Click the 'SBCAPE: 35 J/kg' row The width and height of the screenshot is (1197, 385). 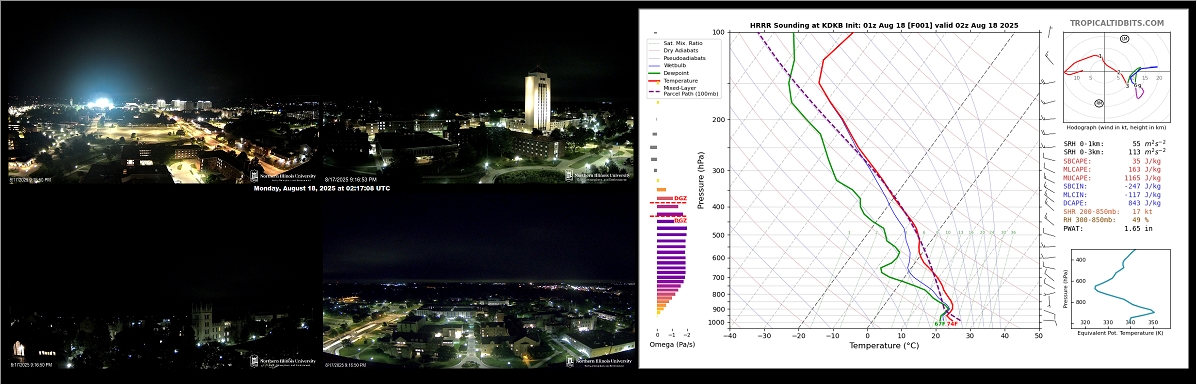coord(1112,162)
